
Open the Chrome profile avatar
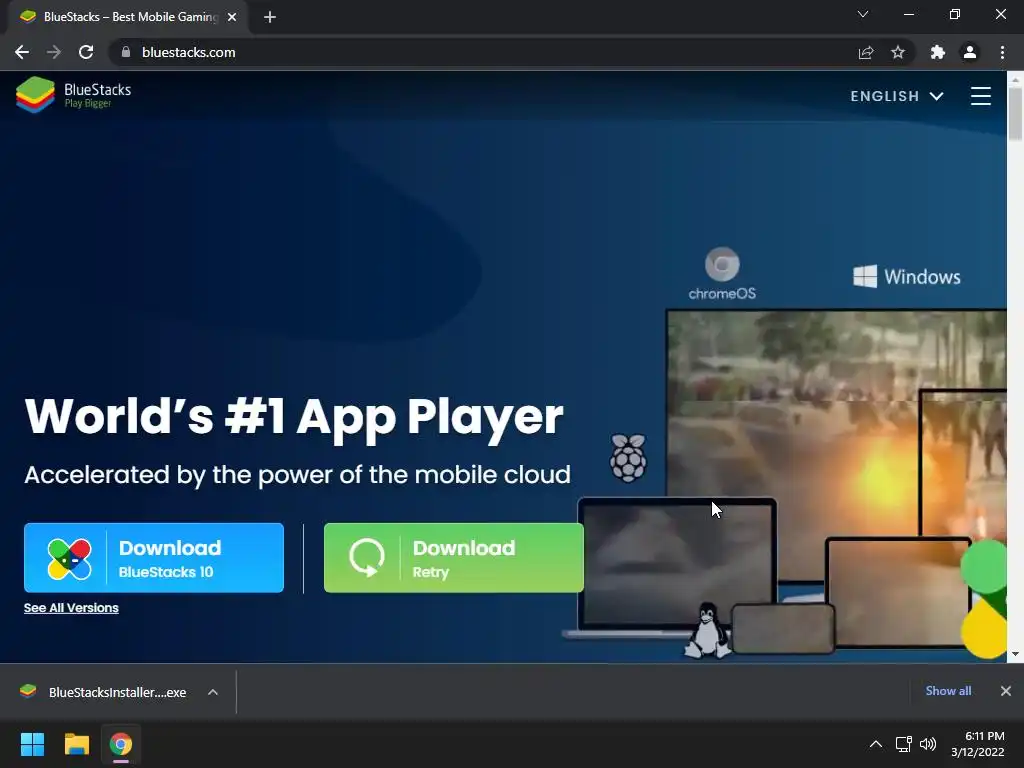pyautogui.click(x=970, y=52)
